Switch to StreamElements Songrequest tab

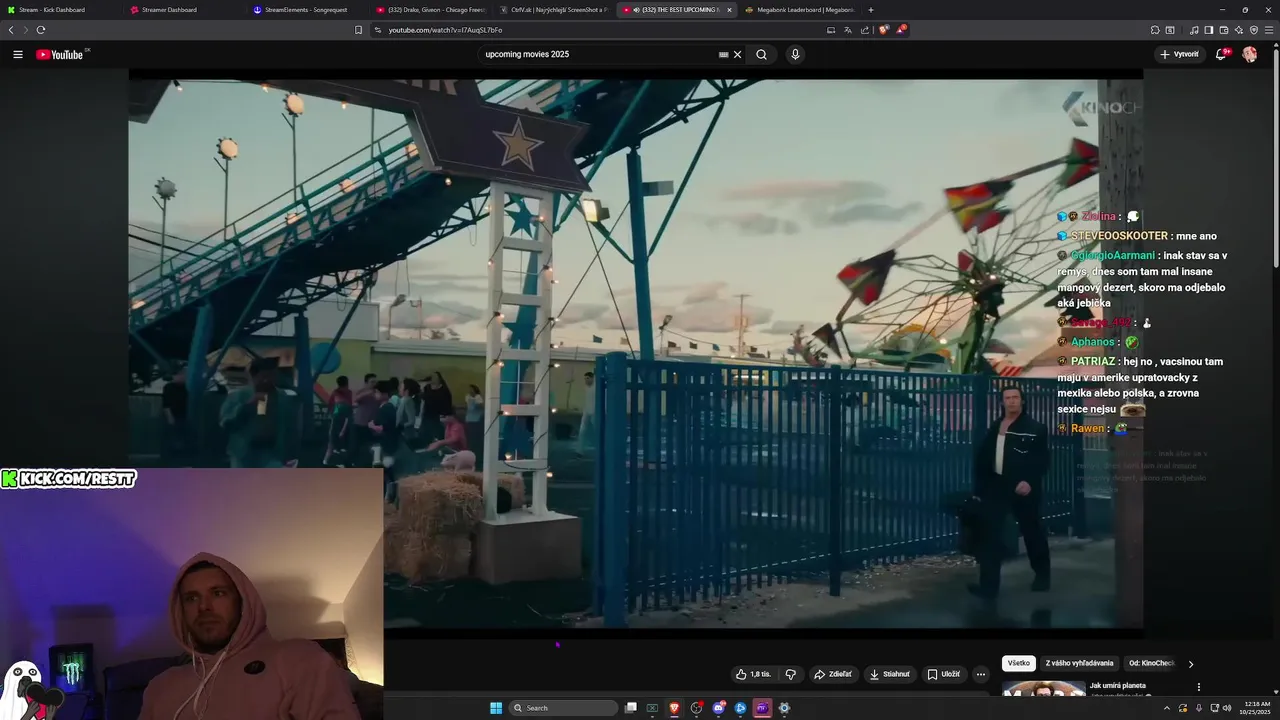pyautogui.click(x=307, y=10)
